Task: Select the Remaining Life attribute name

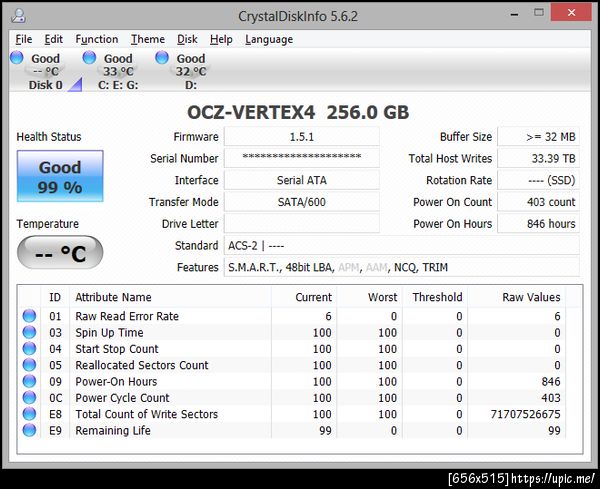Action: [x=113, y=430]
